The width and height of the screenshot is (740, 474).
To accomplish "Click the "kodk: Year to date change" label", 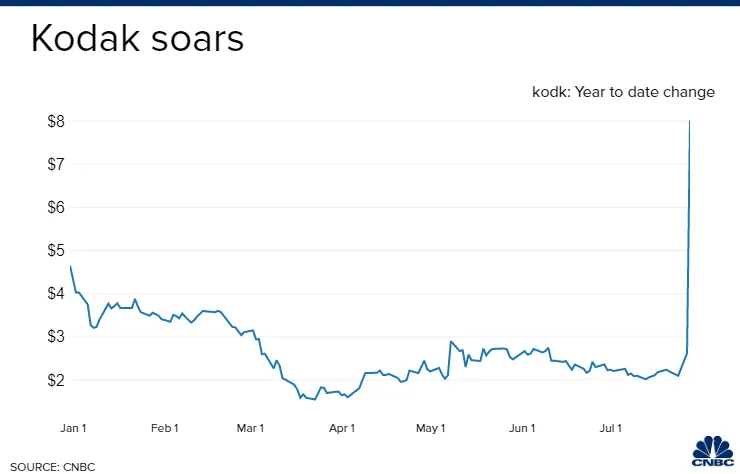I will click(623, 92).
